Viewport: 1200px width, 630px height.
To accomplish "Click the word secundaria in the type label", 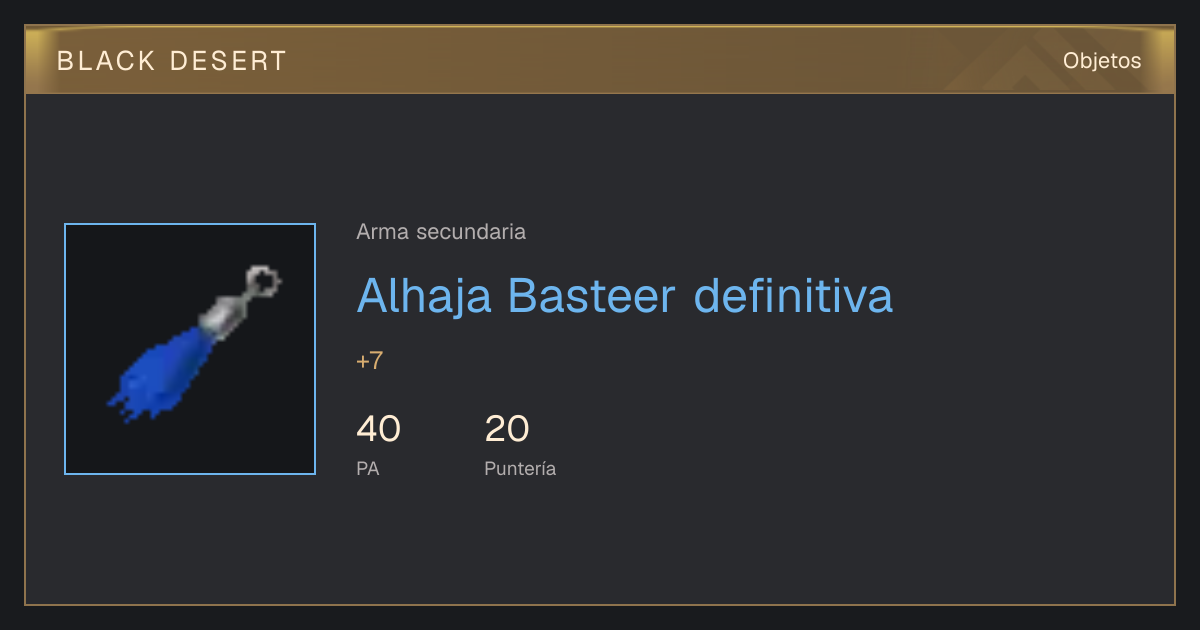I will (x=470, y=232).
